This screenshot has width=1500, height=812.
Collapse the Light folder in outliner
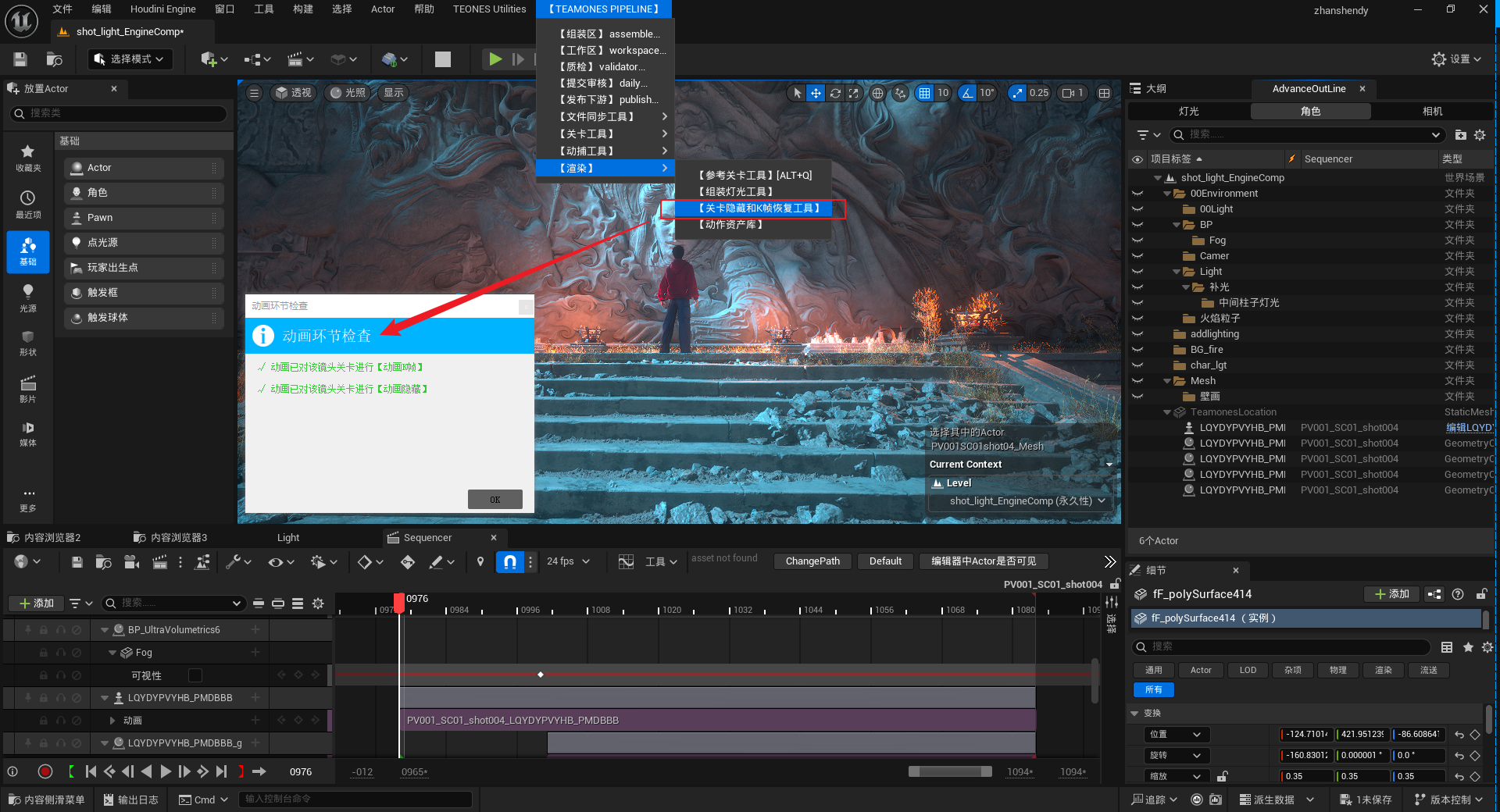(1177, 272)
